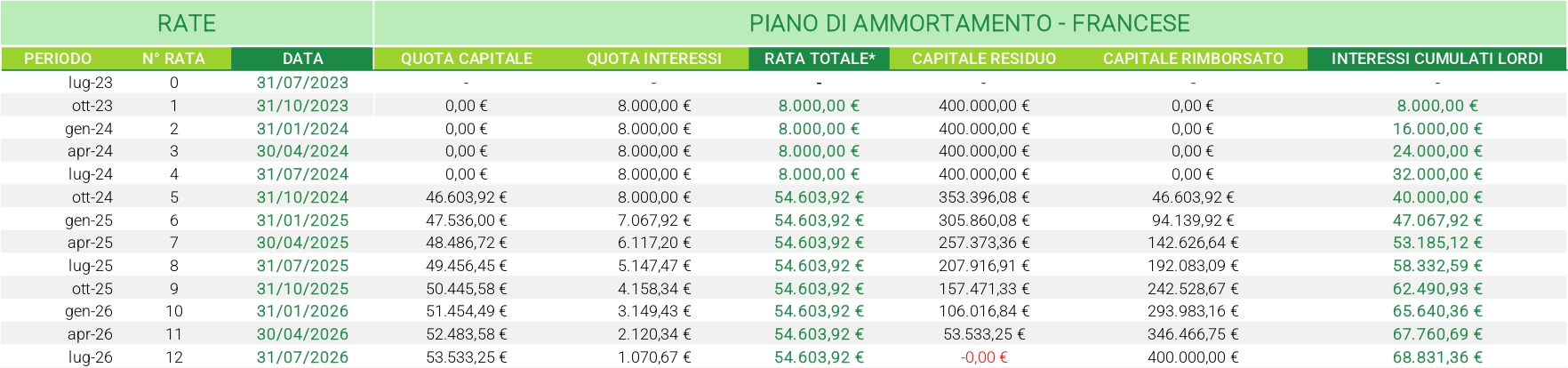Click the 400.000,00 € capitale rimborsato cell
Image resolution: width=1568 pixels, height=368 pixels.
1193,357
